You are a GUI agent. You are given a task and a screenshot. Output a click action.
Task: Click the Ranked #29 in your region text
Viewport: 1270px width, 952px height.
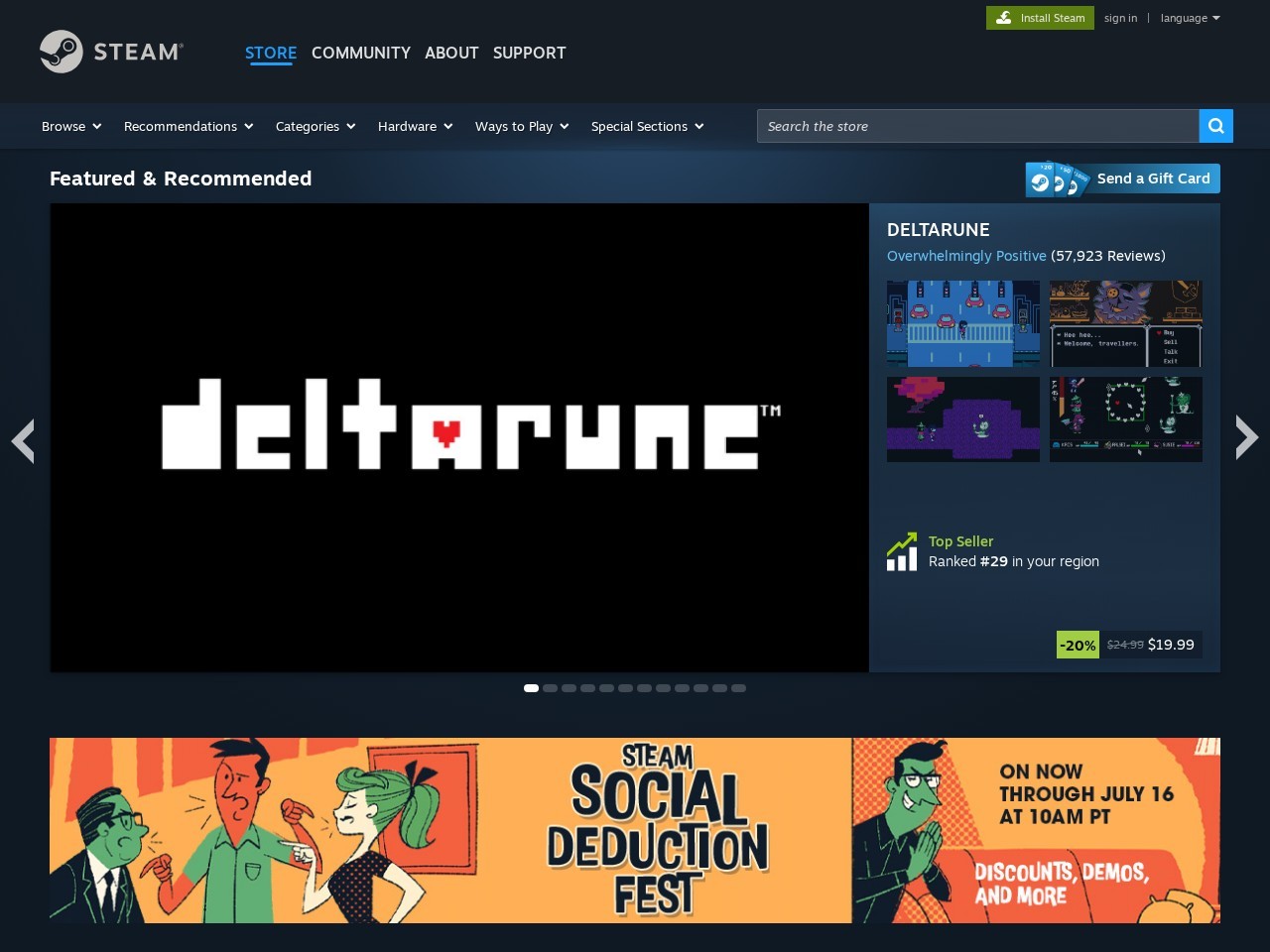(1014, 561)
